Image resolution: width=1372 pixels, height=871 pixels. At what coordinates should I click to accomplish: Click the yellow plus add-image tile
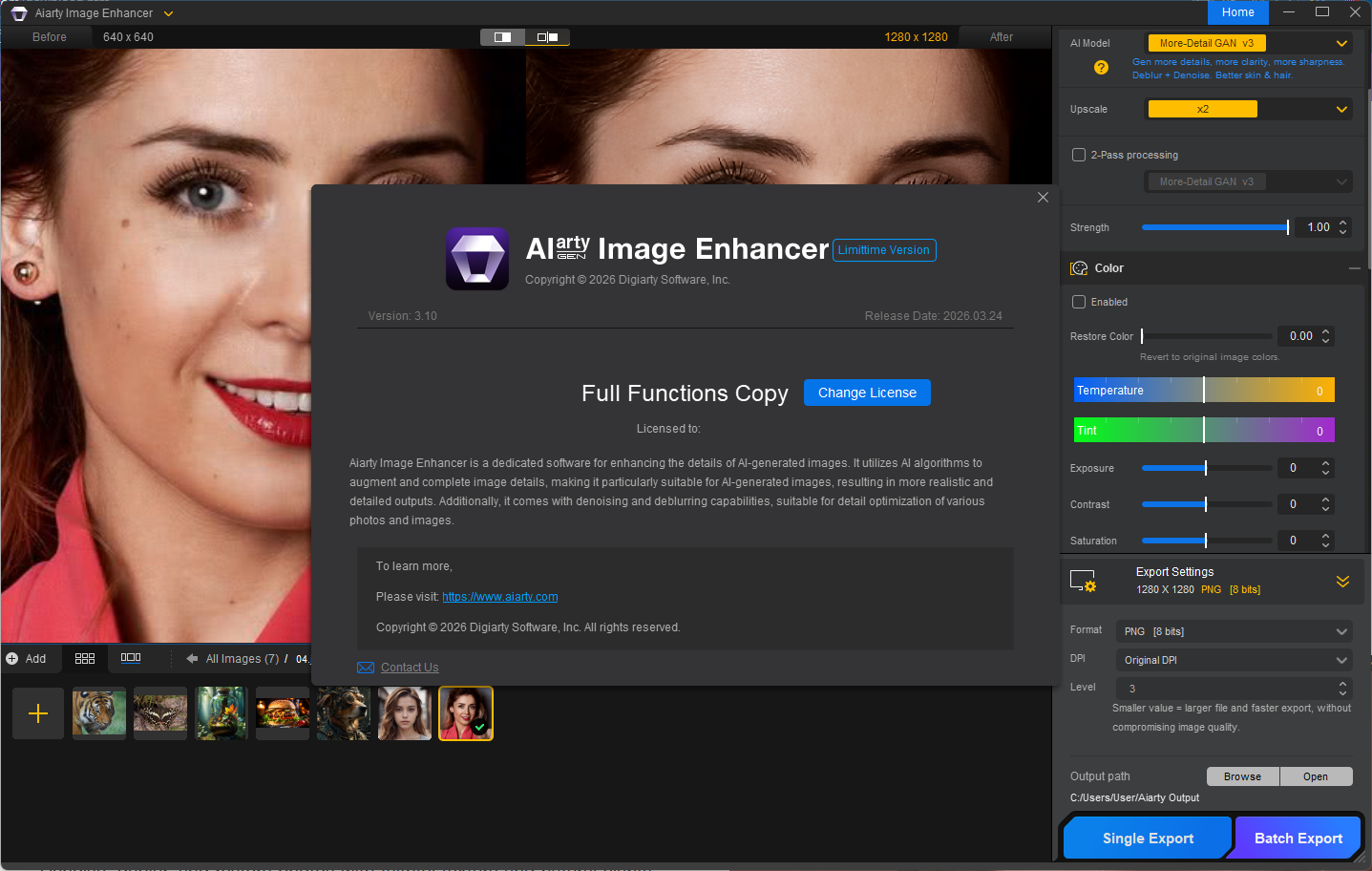click(38, 713)
